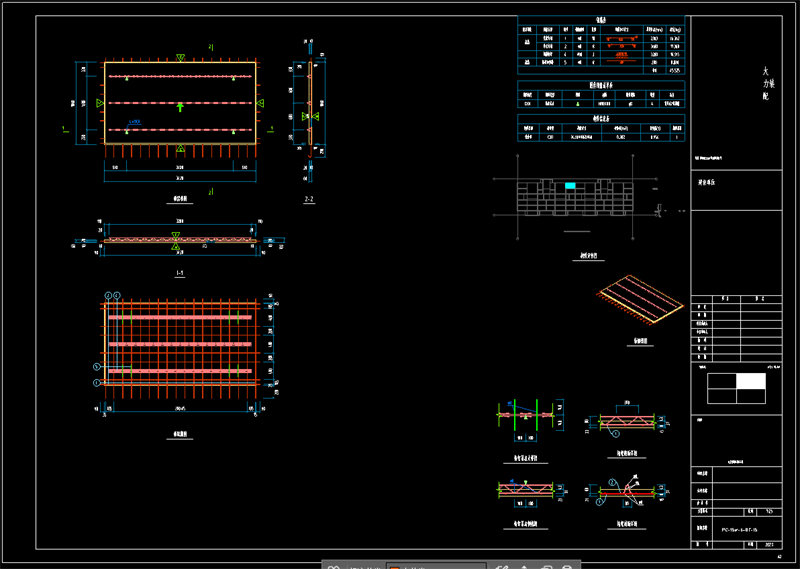Select the rebar schedule table title
The image size is (800, 569).
click(x=601, y=20)
